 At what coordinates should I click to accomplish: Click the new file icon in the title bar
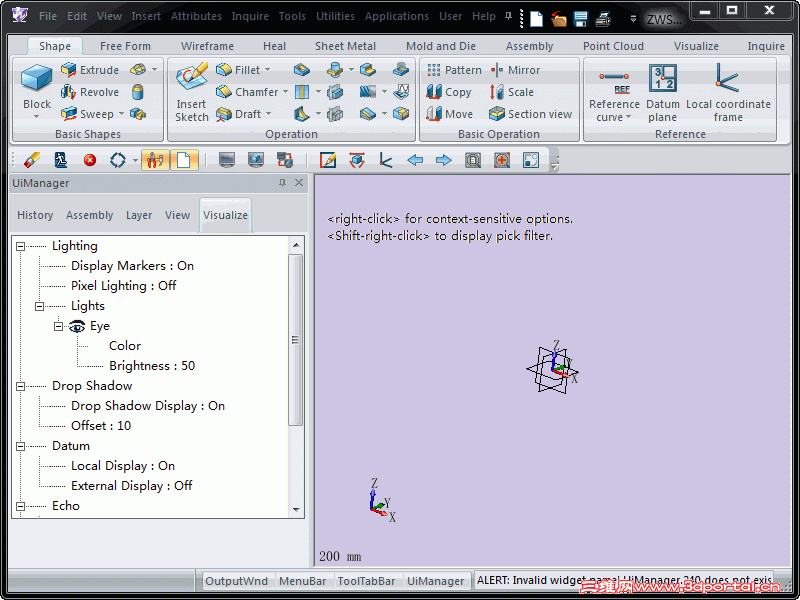point(537,19)
